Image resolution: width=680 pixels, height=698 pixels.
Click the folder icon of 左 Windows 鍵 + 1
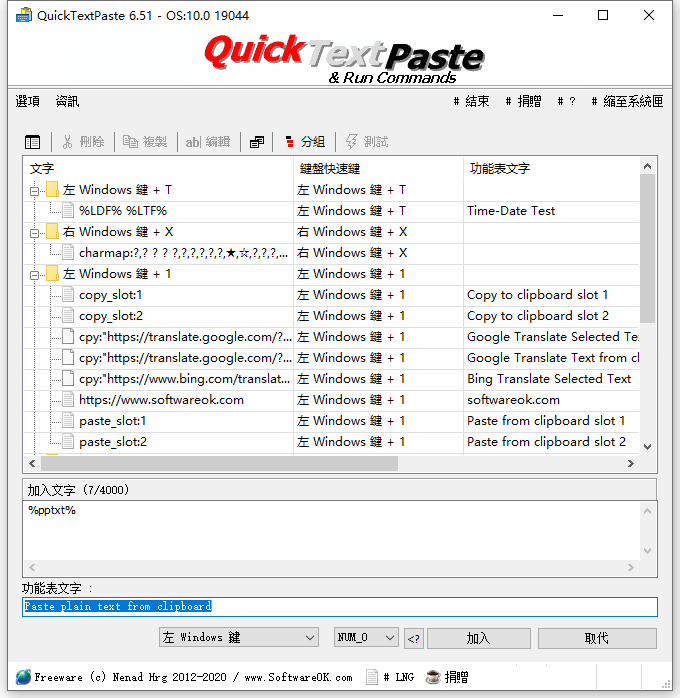[53, 274]
